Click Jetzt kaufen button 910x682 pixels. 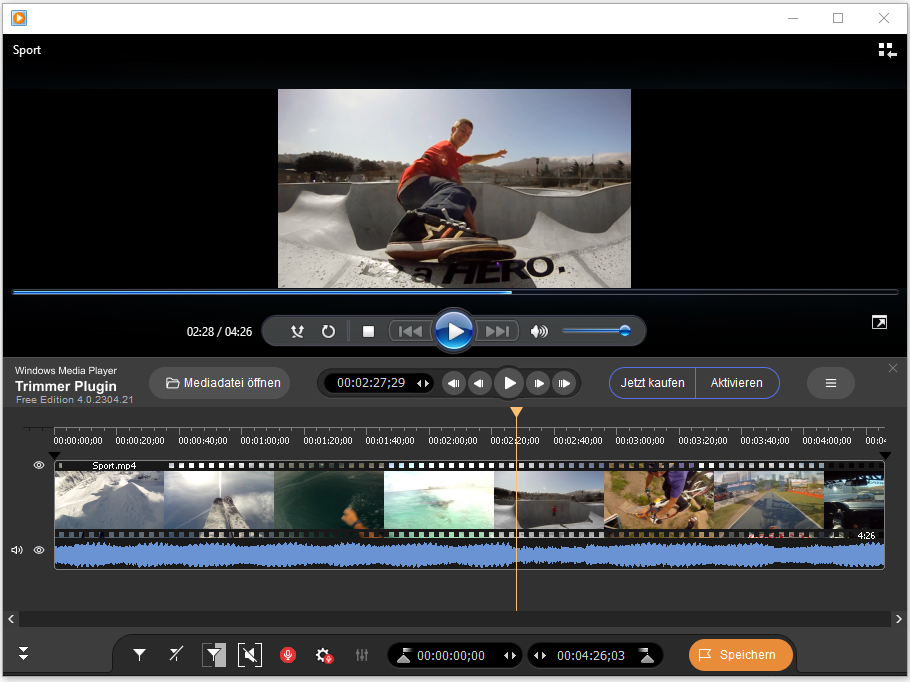pyautogui.click(x=652, y=383)
